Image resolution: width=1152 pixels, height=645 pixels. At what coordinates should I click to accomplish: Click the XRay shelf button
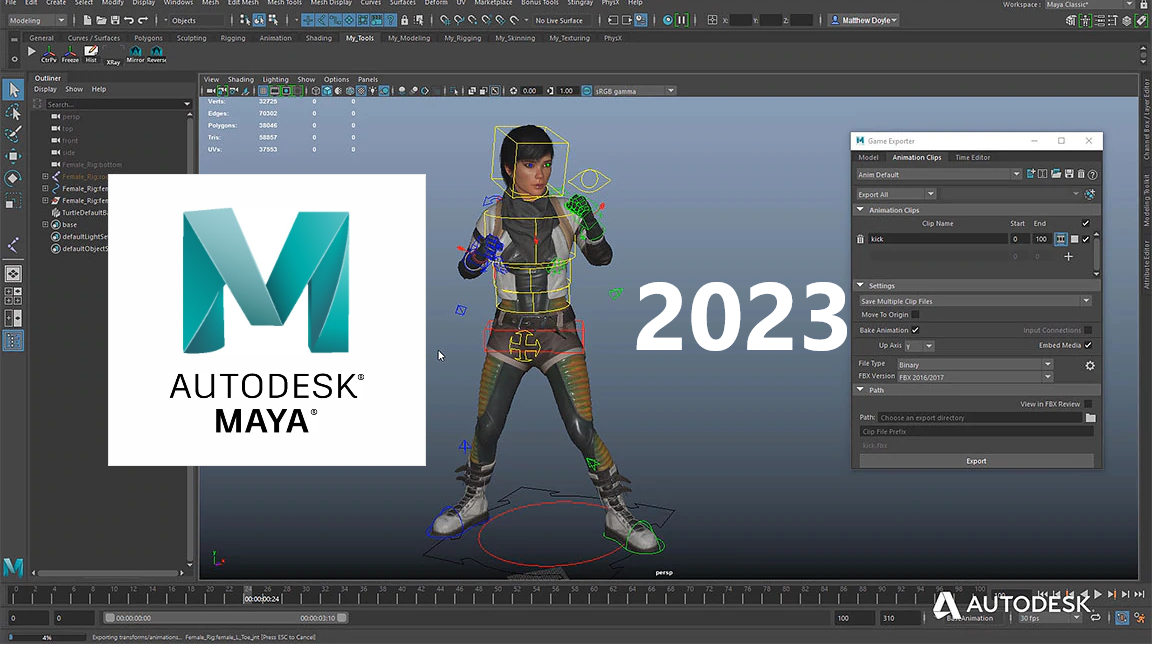tap(113, 53)
